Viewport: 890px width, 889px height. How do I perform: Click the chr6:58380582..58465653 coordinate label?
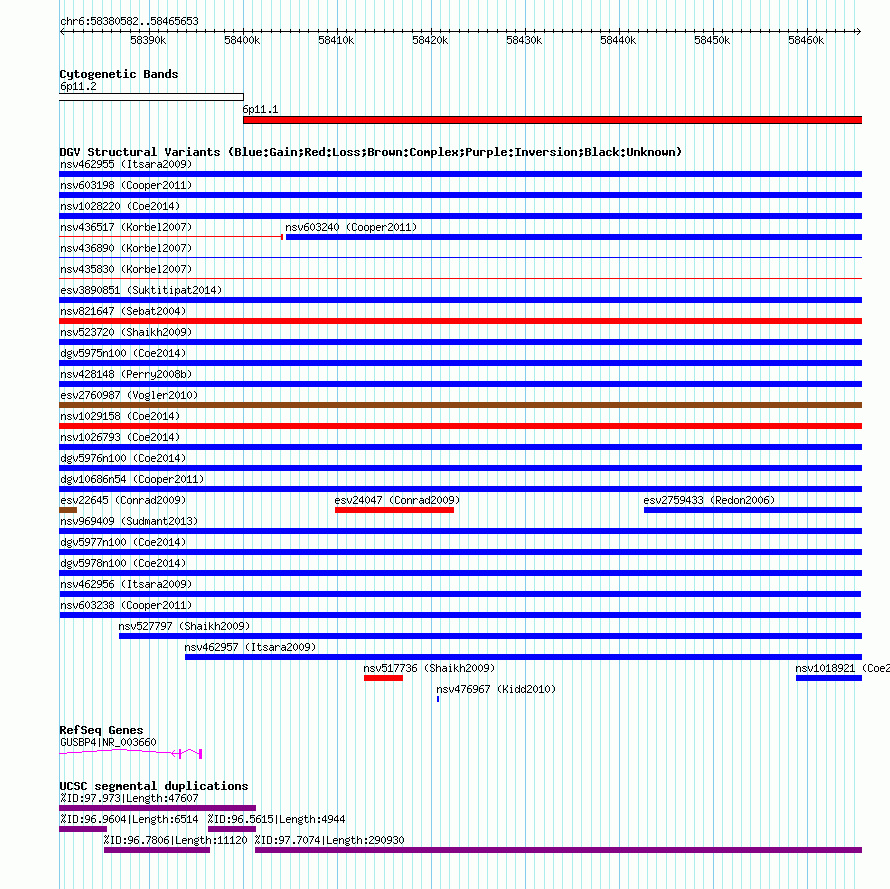tap(129, 22)
